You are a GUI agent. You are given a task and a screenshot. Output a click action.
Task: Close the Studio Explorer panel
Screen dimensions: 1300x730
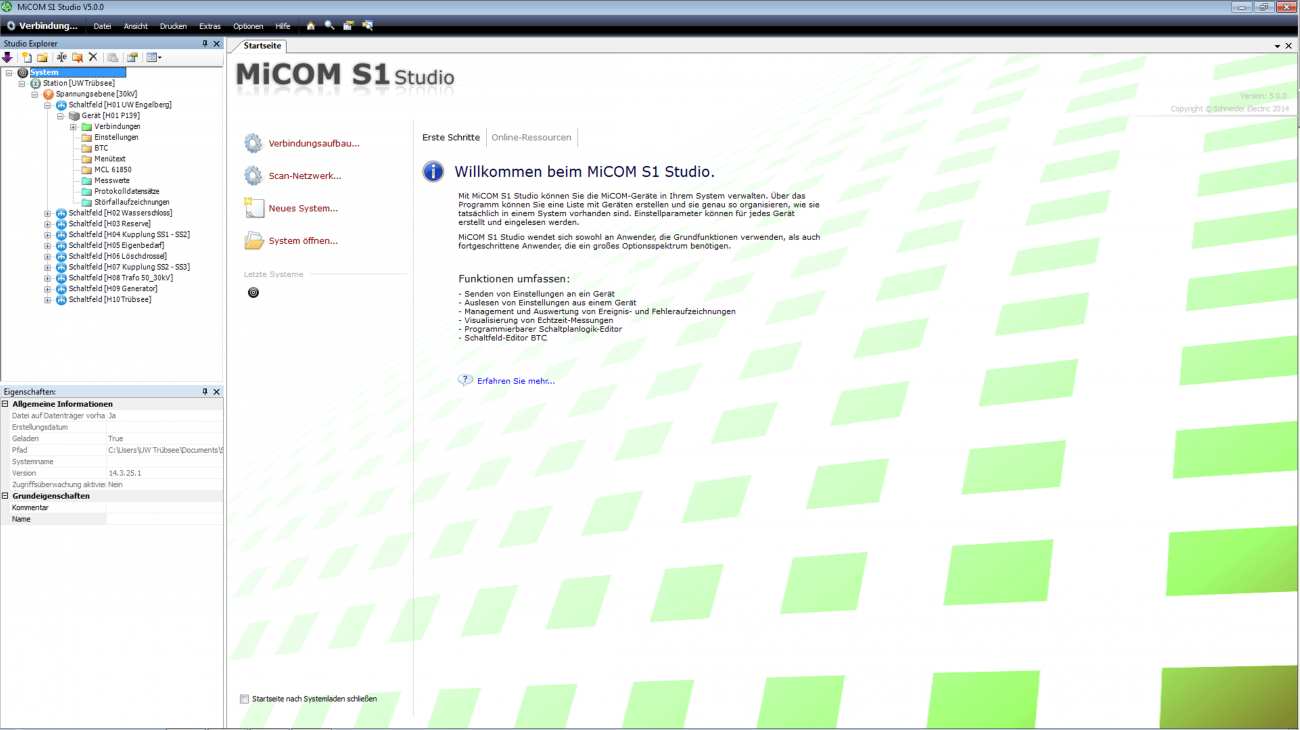217,44
